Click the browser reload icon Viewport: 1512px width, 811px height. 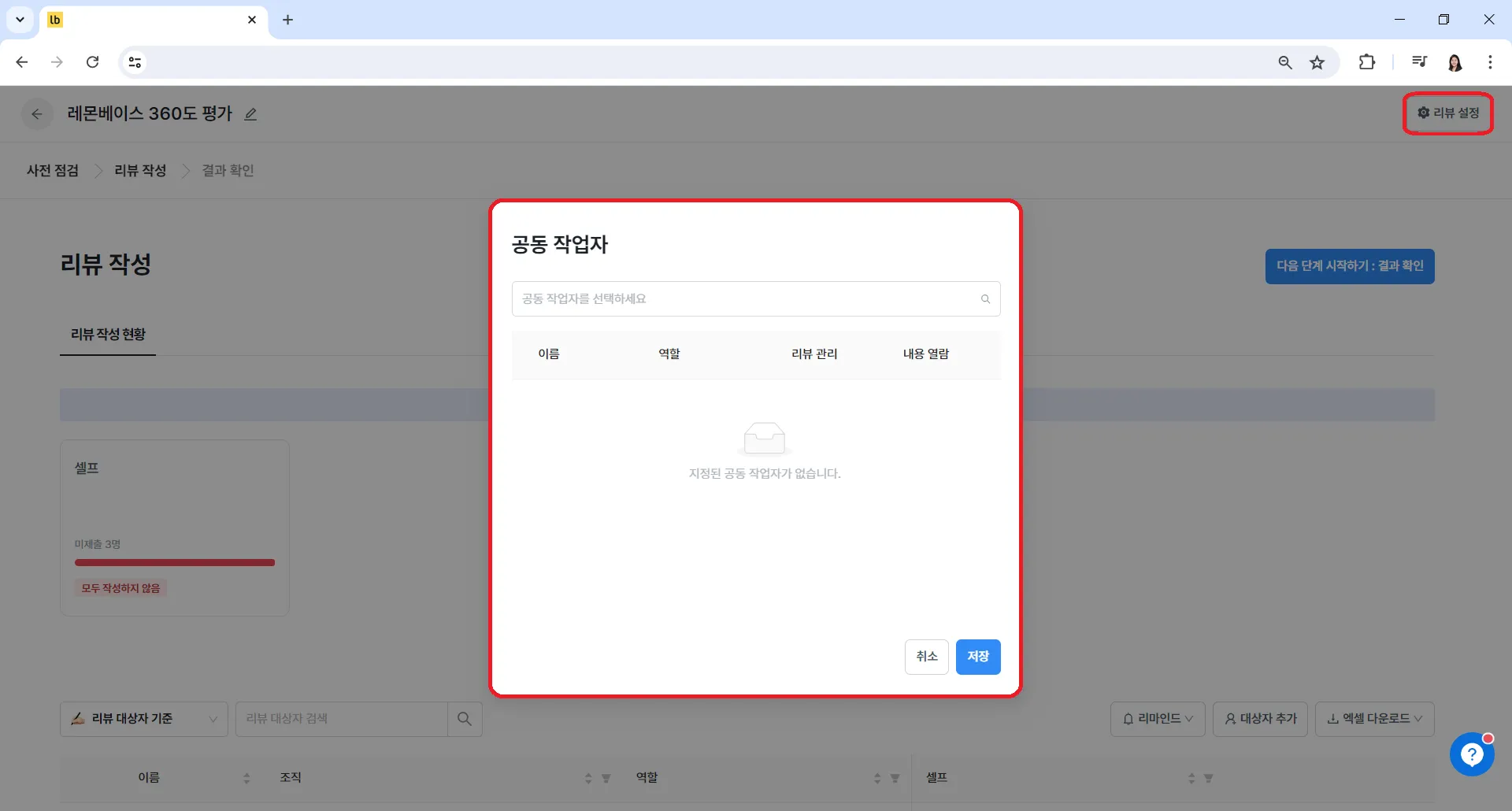tap(93, 62)
